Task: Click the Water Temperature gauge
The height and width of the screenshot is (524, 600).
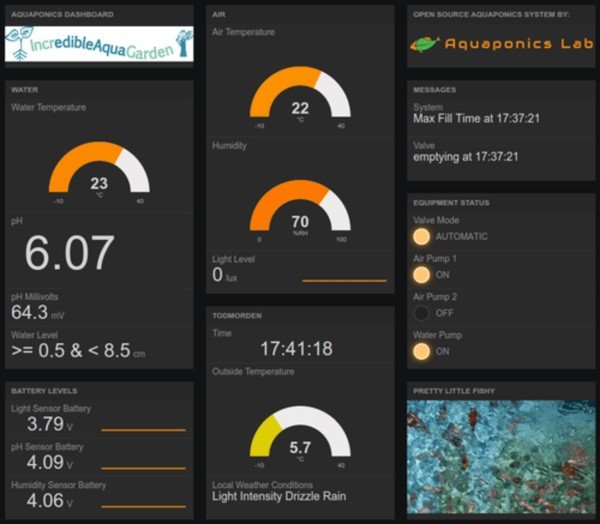Action: click(x=99, y=169)
